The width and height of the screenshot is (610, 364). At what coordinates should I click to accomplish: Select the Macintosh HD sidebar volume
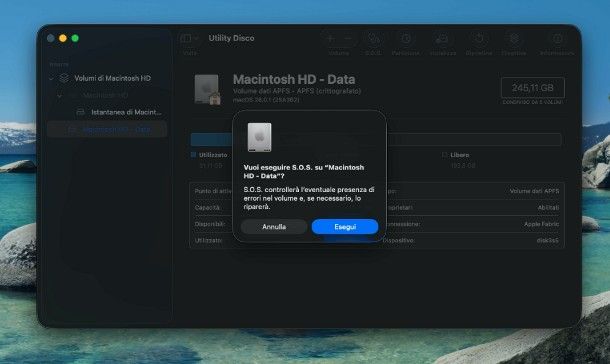pyautogui.click(x=105, y=95)
